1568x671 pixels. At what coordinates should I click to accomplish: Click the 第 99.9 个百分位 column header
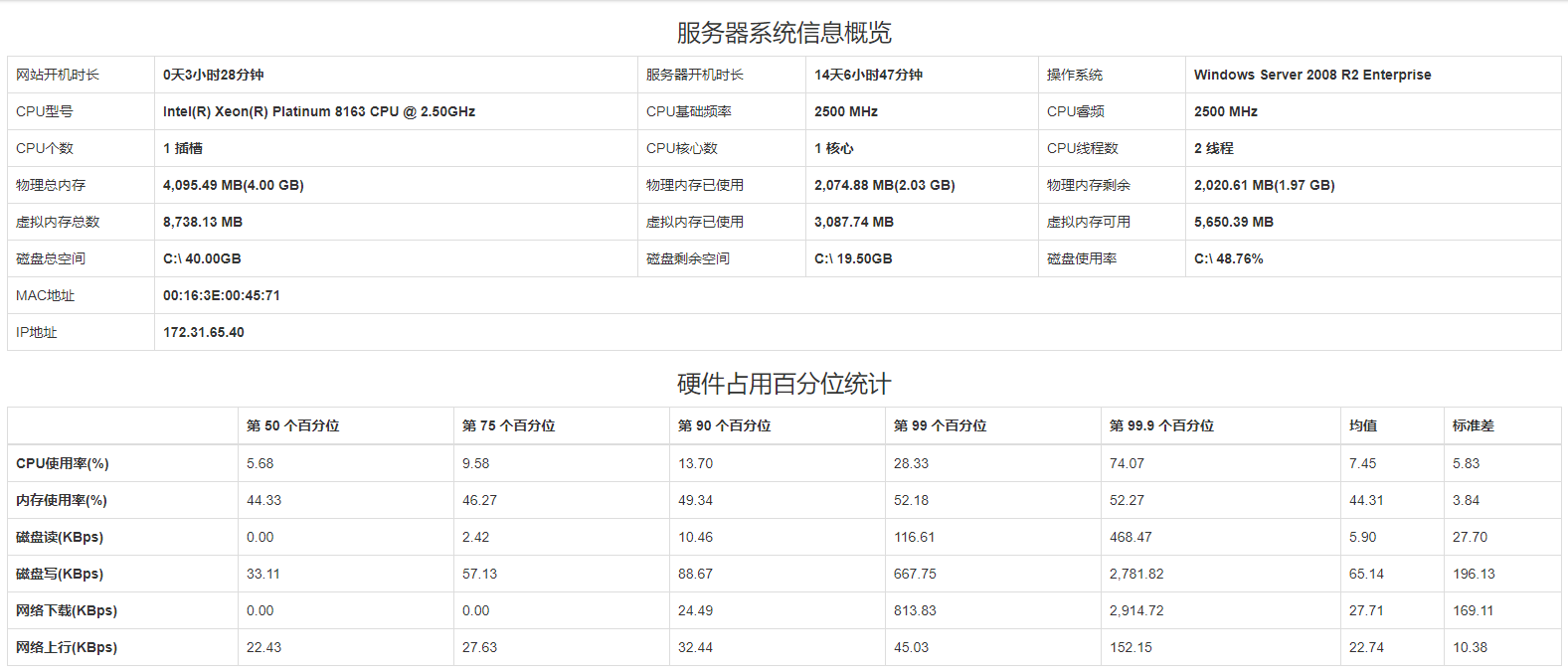1162,425
